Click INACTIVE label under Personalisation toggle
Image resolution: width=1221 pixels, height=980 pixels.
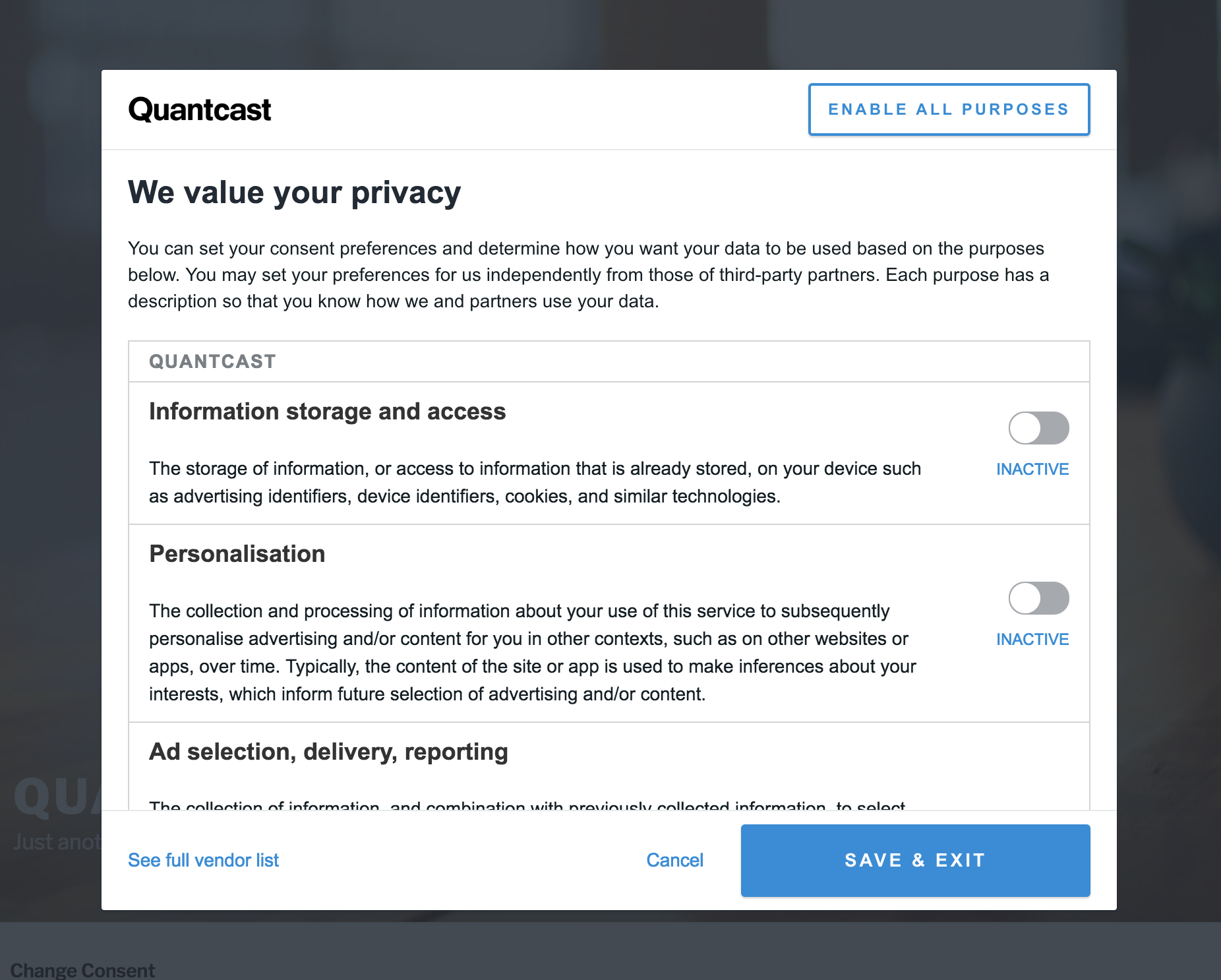click(1032, 639)
